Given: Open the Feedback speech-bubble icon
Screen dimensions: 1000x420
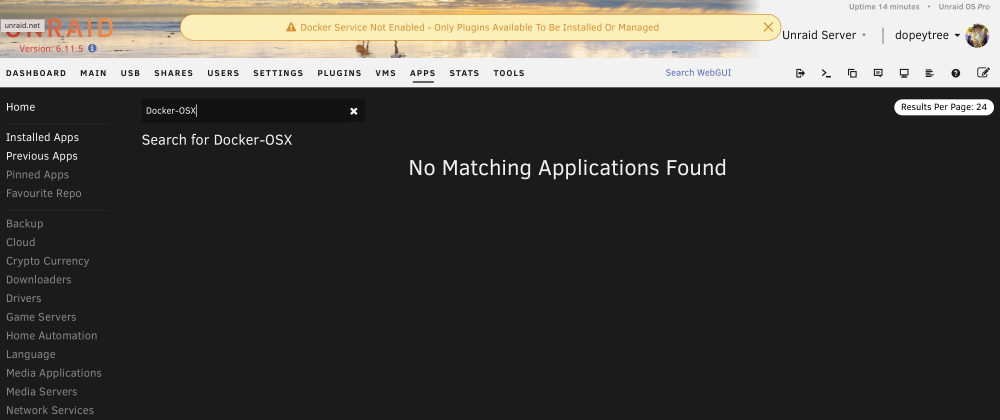Looking at the screenshot, I should coord(878,73).
